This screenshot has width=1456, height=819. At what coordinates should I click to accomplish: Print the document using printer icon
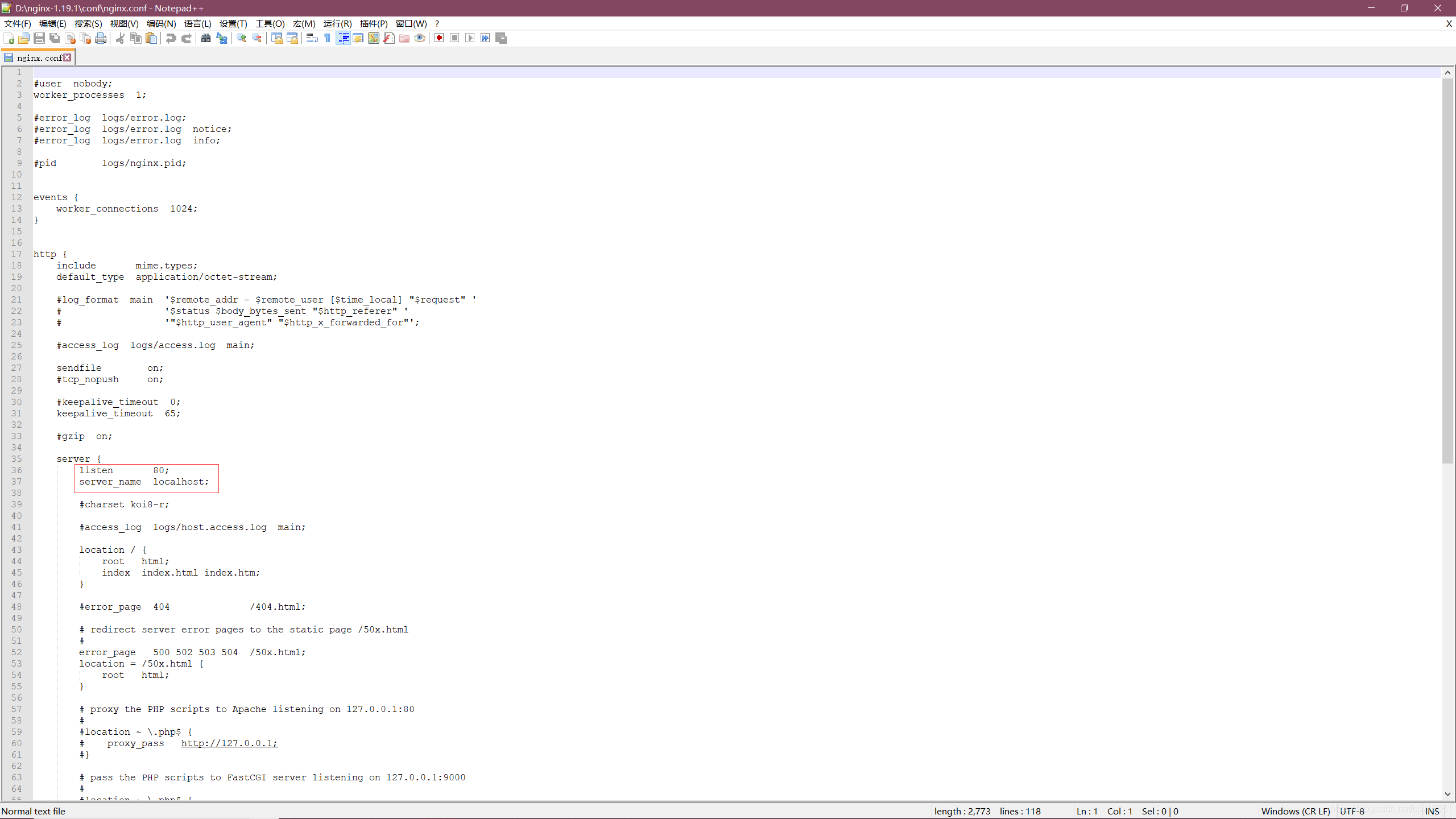[x=101, y=38]
